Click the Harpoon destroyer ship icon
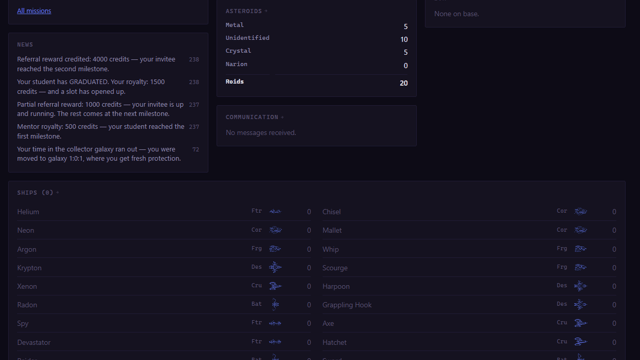 click(x=580, y=286)
